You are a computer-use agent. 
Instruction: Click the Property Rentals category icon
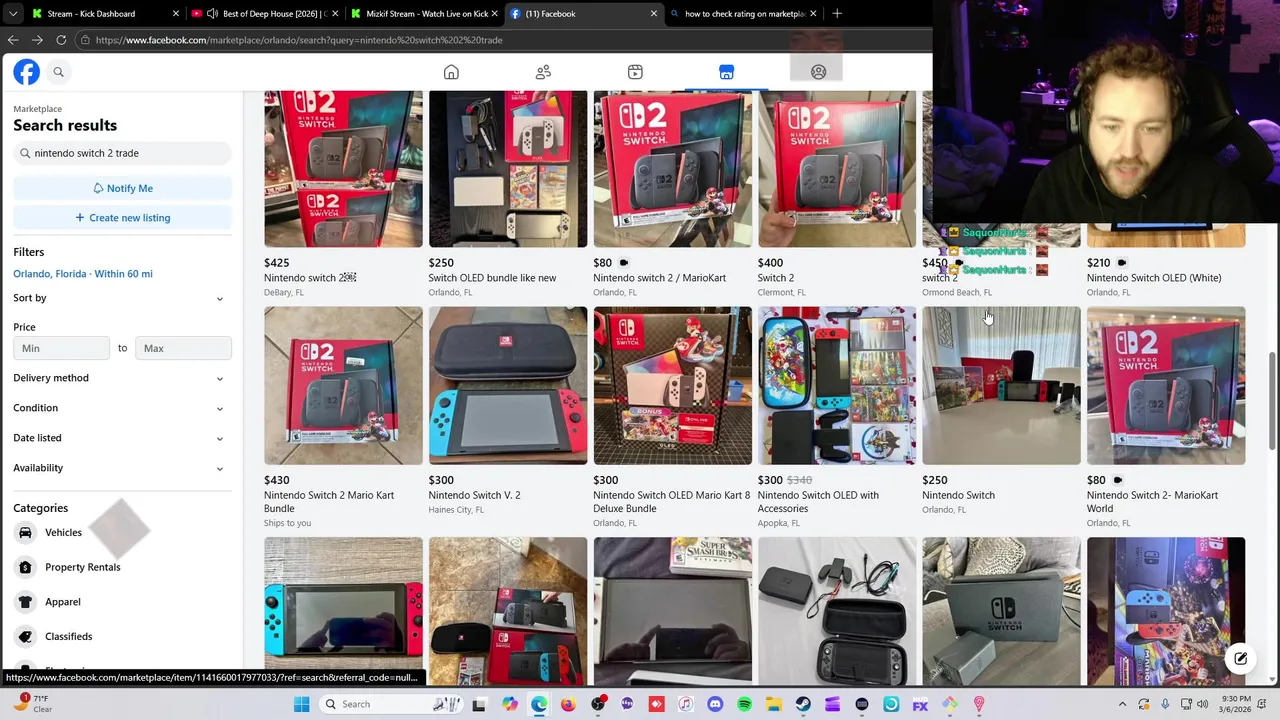click(x=25, y=567)
